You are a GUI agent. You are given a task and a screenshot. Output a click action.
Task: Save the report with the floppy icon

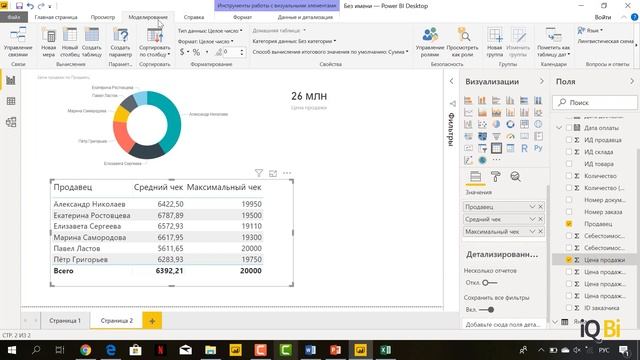pyautogui.click(x=19, y=6)
